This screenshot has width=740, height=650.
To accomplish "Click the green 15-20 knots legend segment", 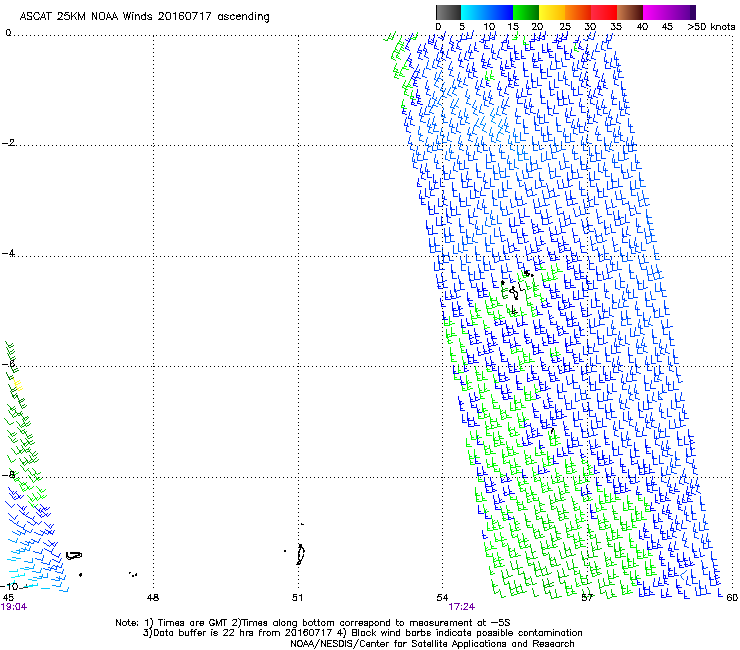I will (x=526, y=12).
